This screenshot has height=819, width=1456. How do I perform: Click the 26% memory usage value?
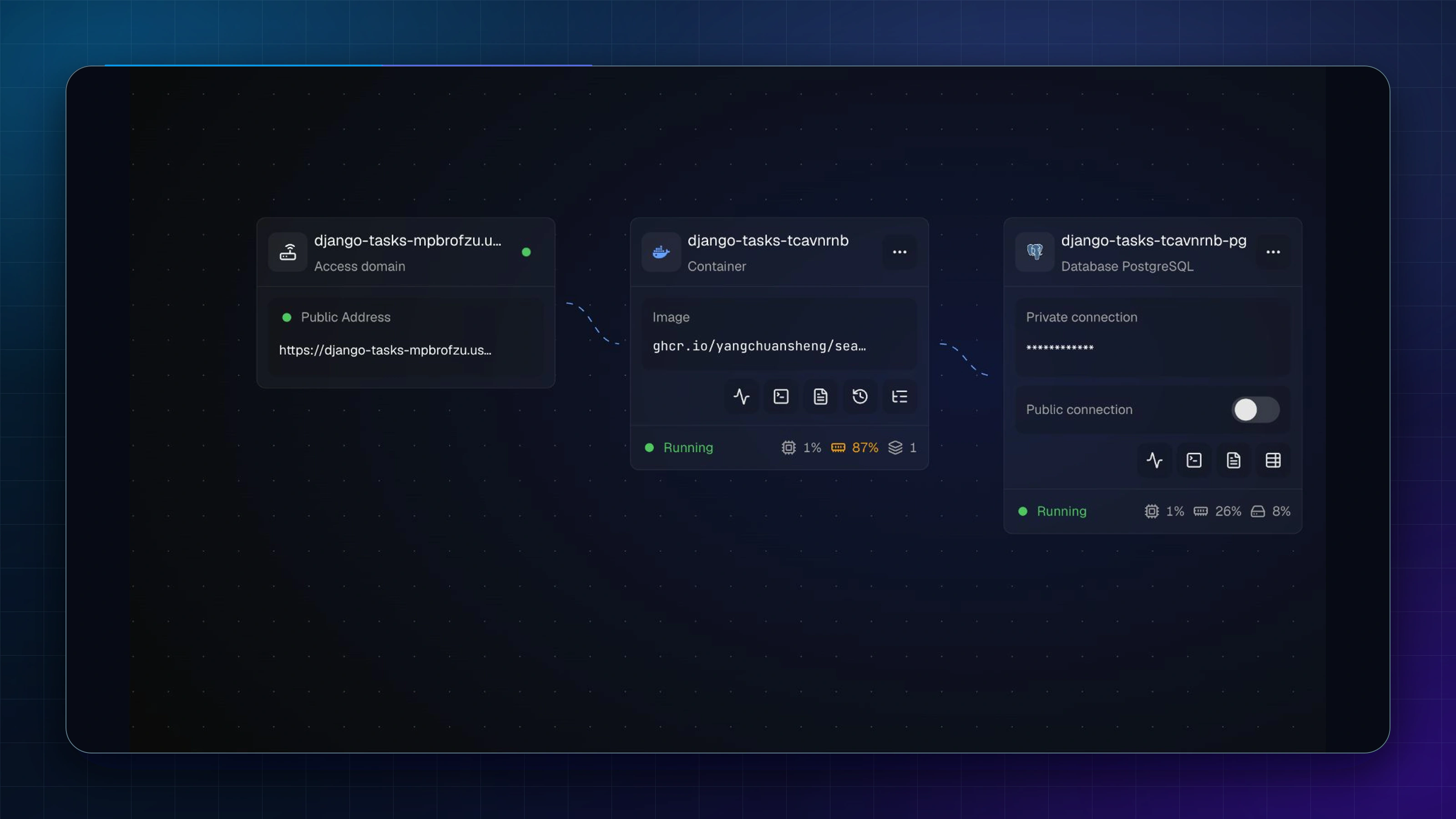[1228, 511]
